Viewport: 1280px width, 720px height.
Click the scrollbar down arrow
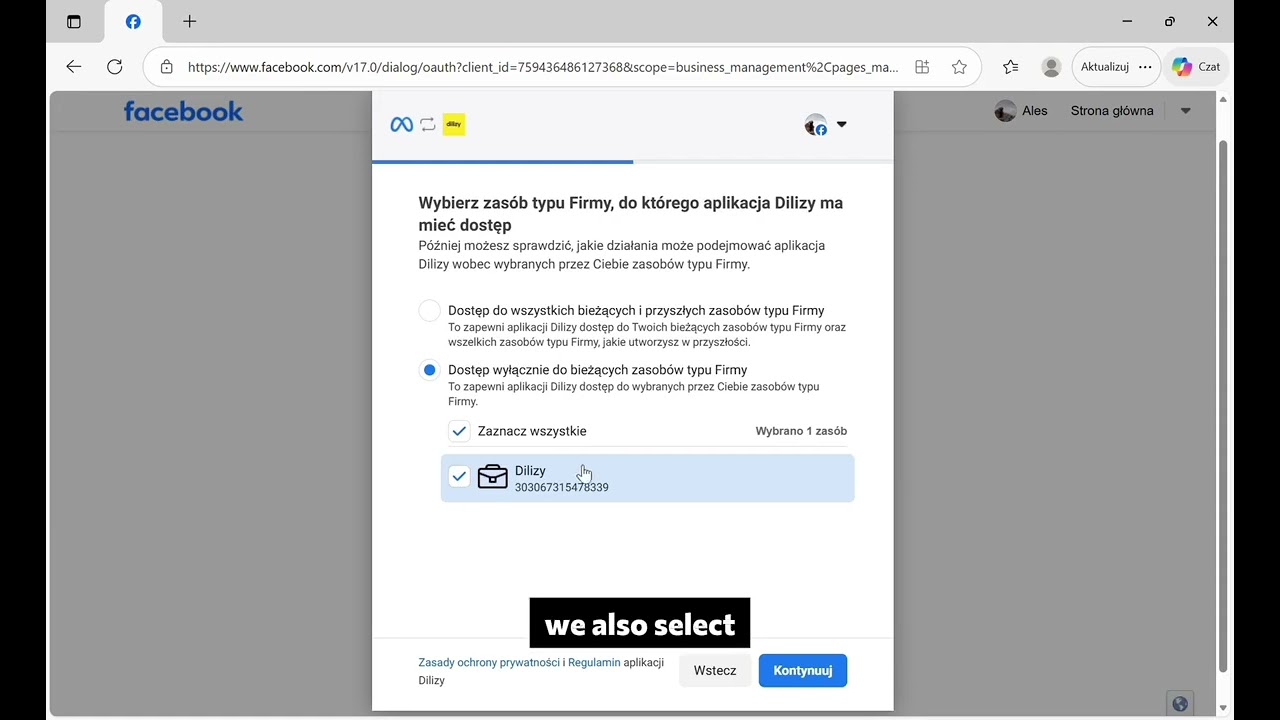tap(1222, 708)
